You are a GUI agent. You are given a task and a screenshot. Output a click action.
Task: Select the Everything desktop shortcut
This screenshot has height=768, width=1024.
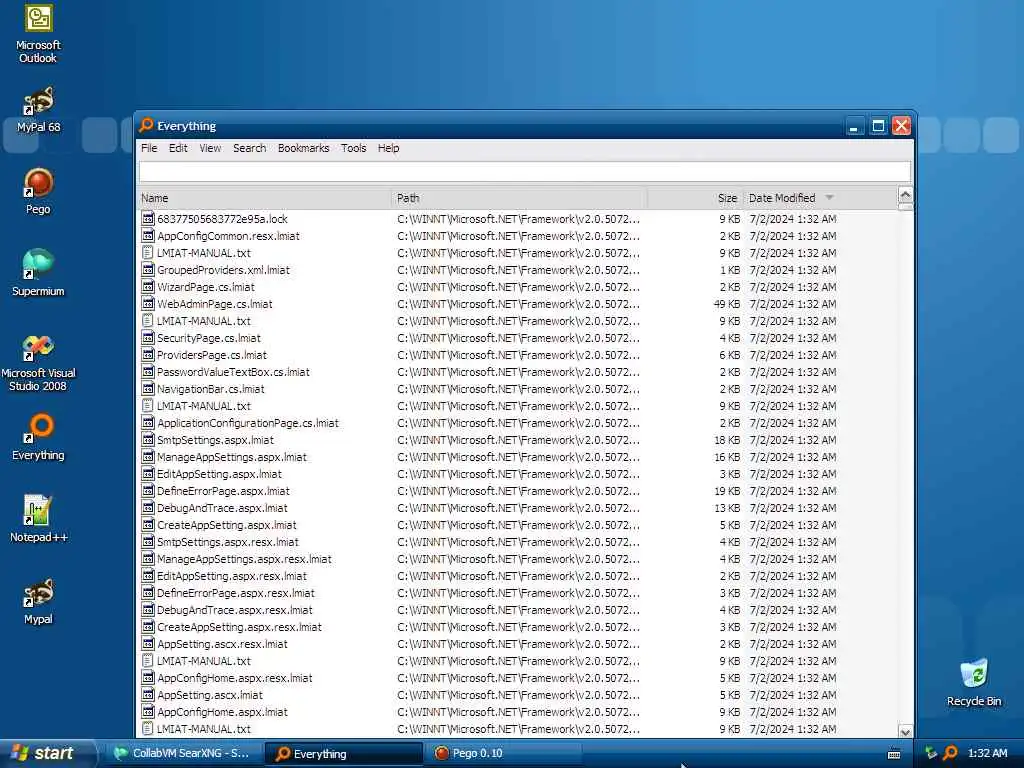pos(38,436)
